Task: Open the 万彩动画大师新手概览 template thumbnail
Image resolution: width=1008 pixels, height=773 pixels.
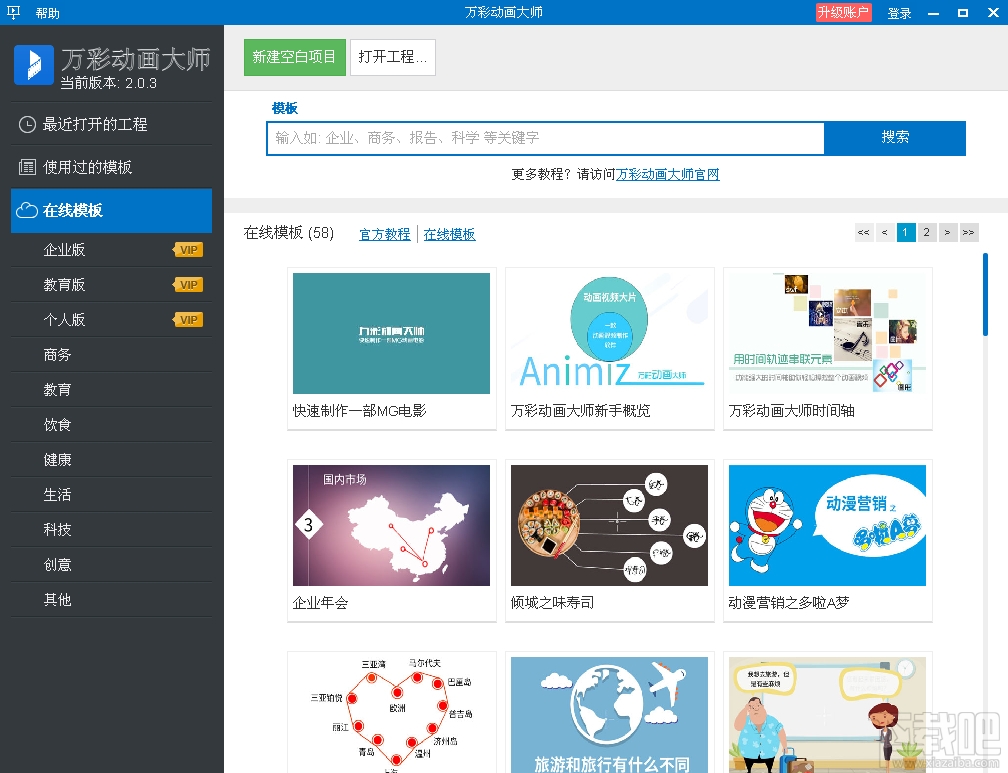Action: click(x=609, y=333)
